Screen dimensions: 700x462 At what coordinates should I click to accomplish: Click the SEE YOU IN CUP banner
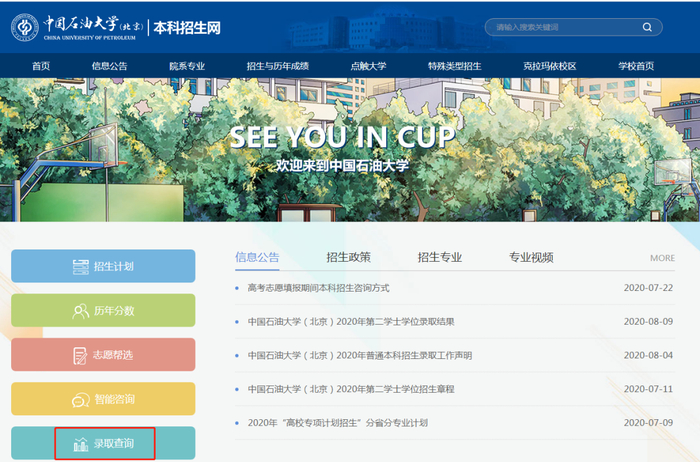tap(342, 137)
